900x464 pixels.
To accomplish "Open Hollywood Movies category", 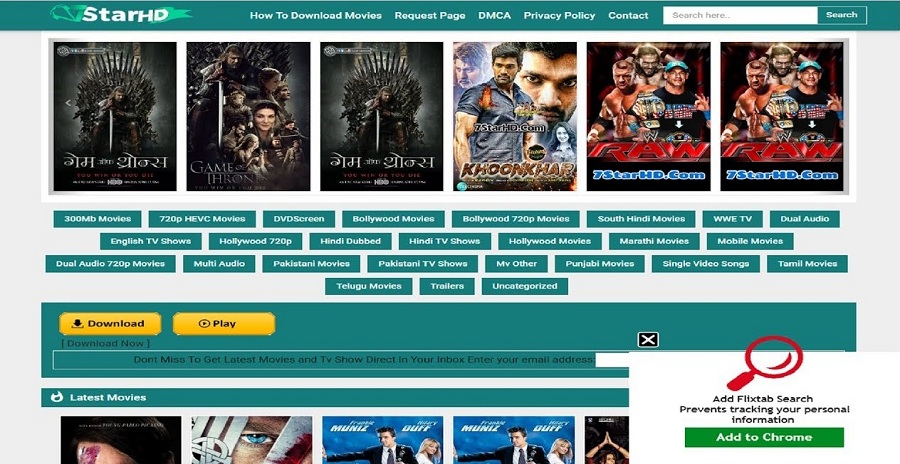I will click(550, 241).
